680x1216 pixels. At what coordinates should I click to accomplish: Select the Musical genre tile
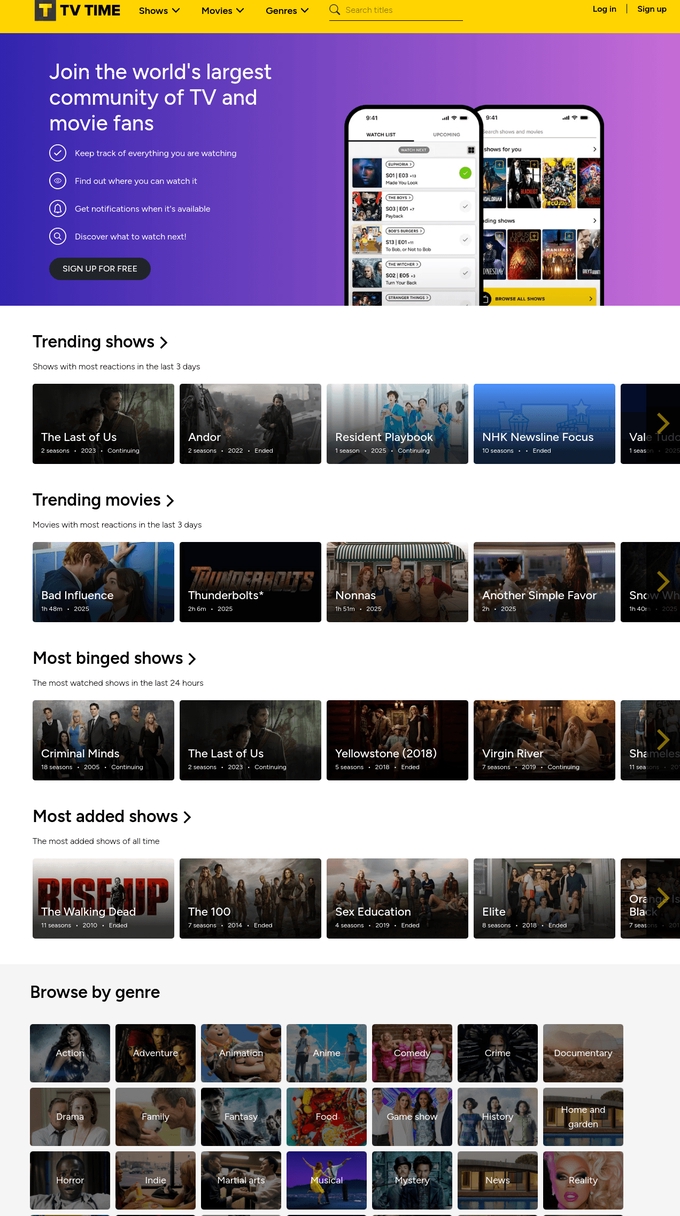tap(326, 1180)
